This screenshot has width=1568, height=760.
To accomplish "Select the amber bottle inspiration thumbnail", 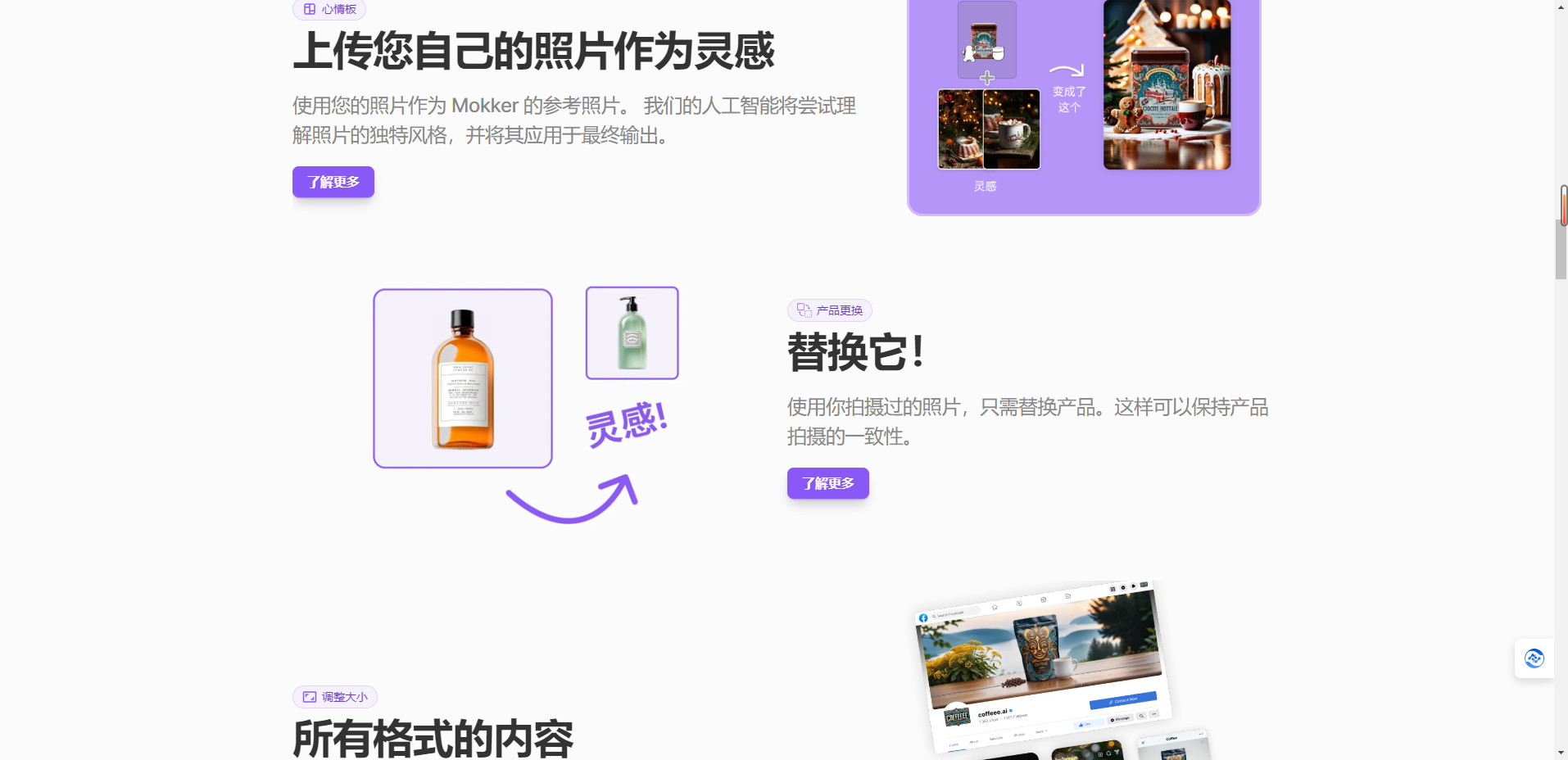I will (462, 378).
